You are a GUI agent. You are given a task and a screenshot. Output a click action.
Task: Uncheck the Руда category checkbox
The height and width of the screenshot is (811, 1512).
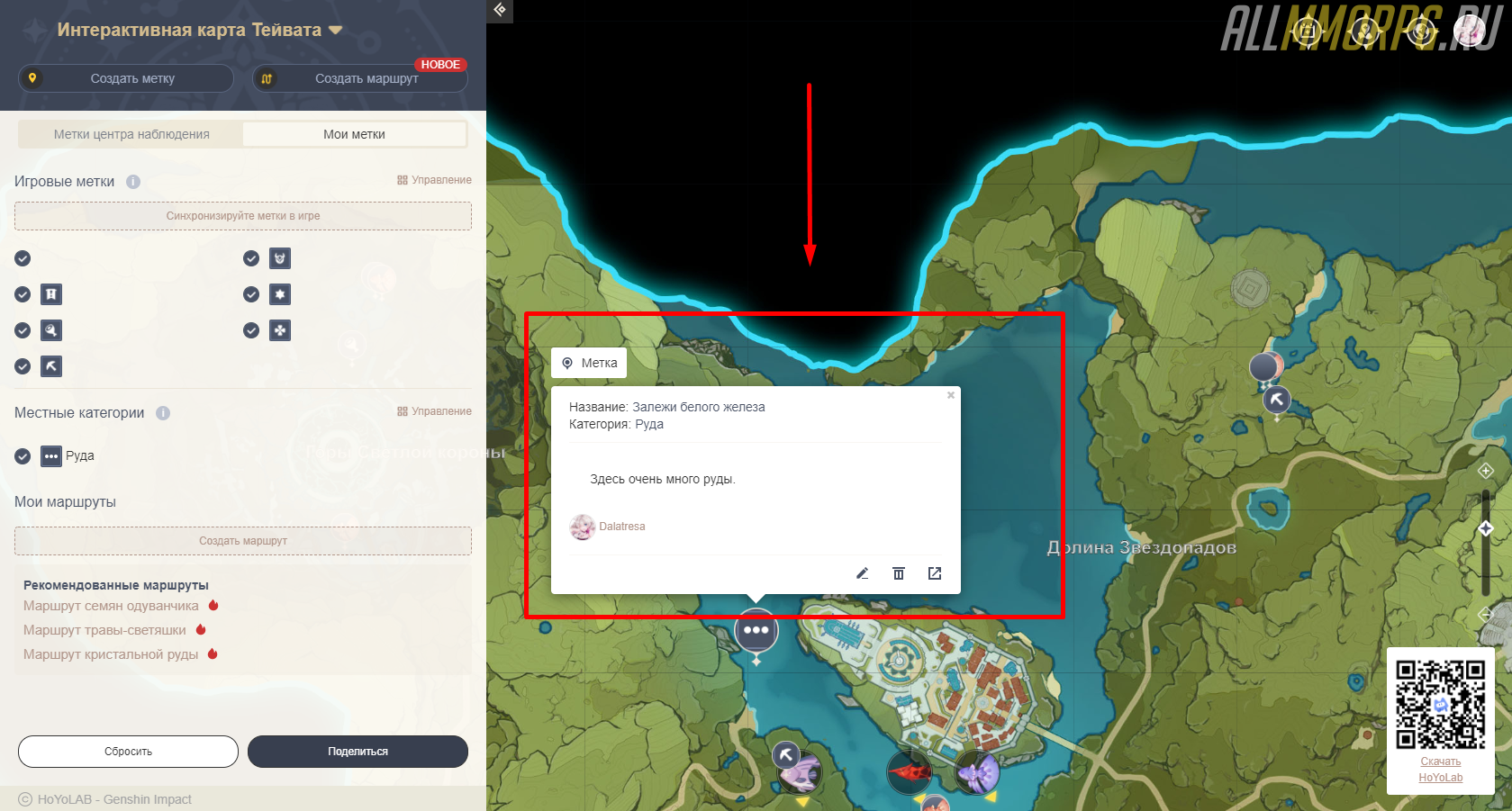tap(23, 456)
